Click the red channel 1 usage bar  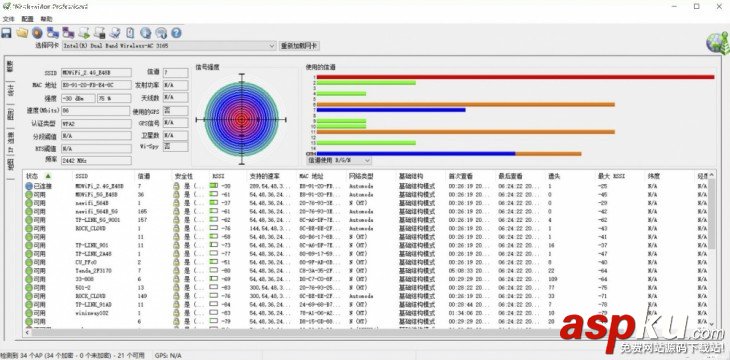(x=515, y=77)
